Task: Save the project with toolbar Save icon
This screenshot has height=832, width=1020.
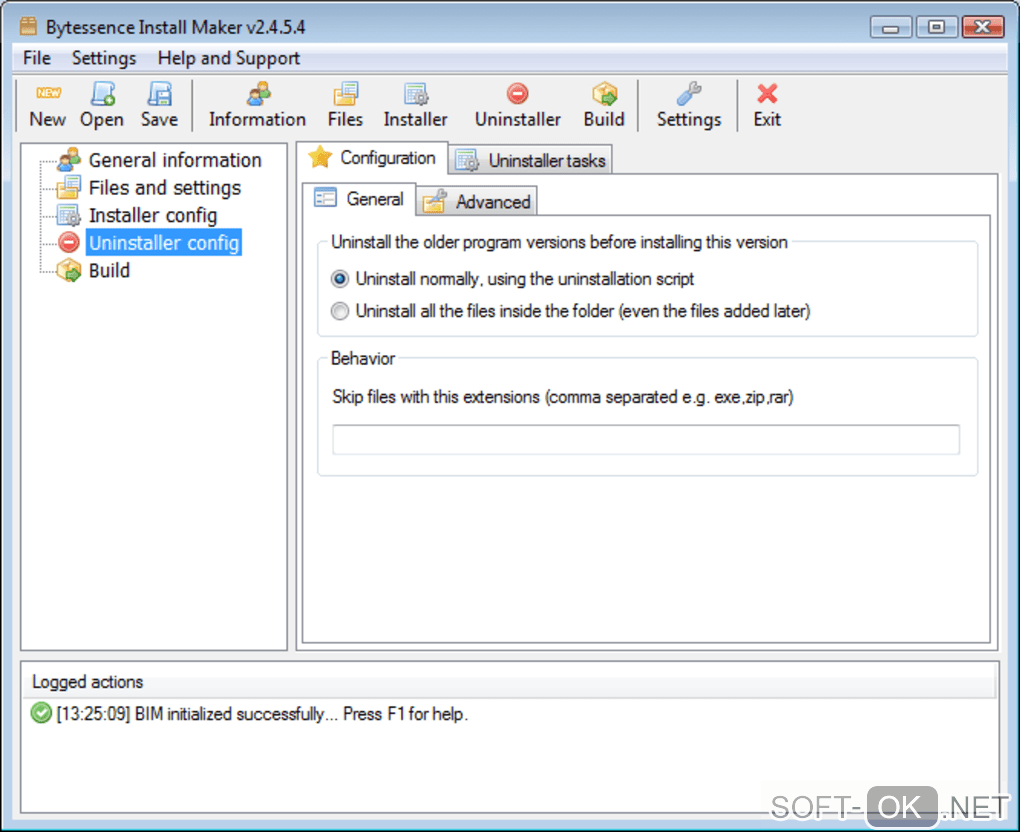Action: (159, 105)
